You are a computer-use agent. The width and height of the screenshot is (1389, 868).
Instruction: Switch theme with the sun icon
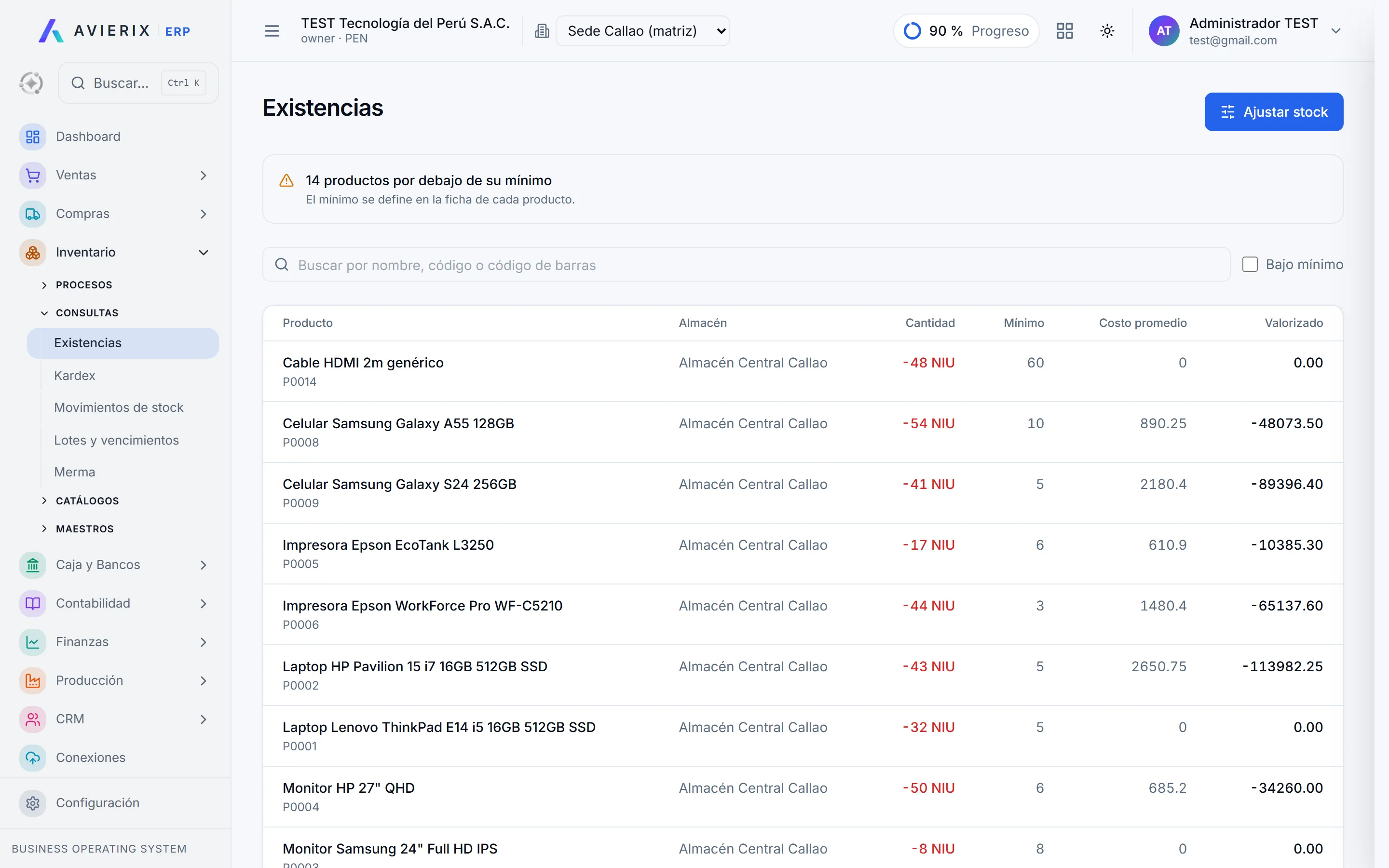(1107, 31)
